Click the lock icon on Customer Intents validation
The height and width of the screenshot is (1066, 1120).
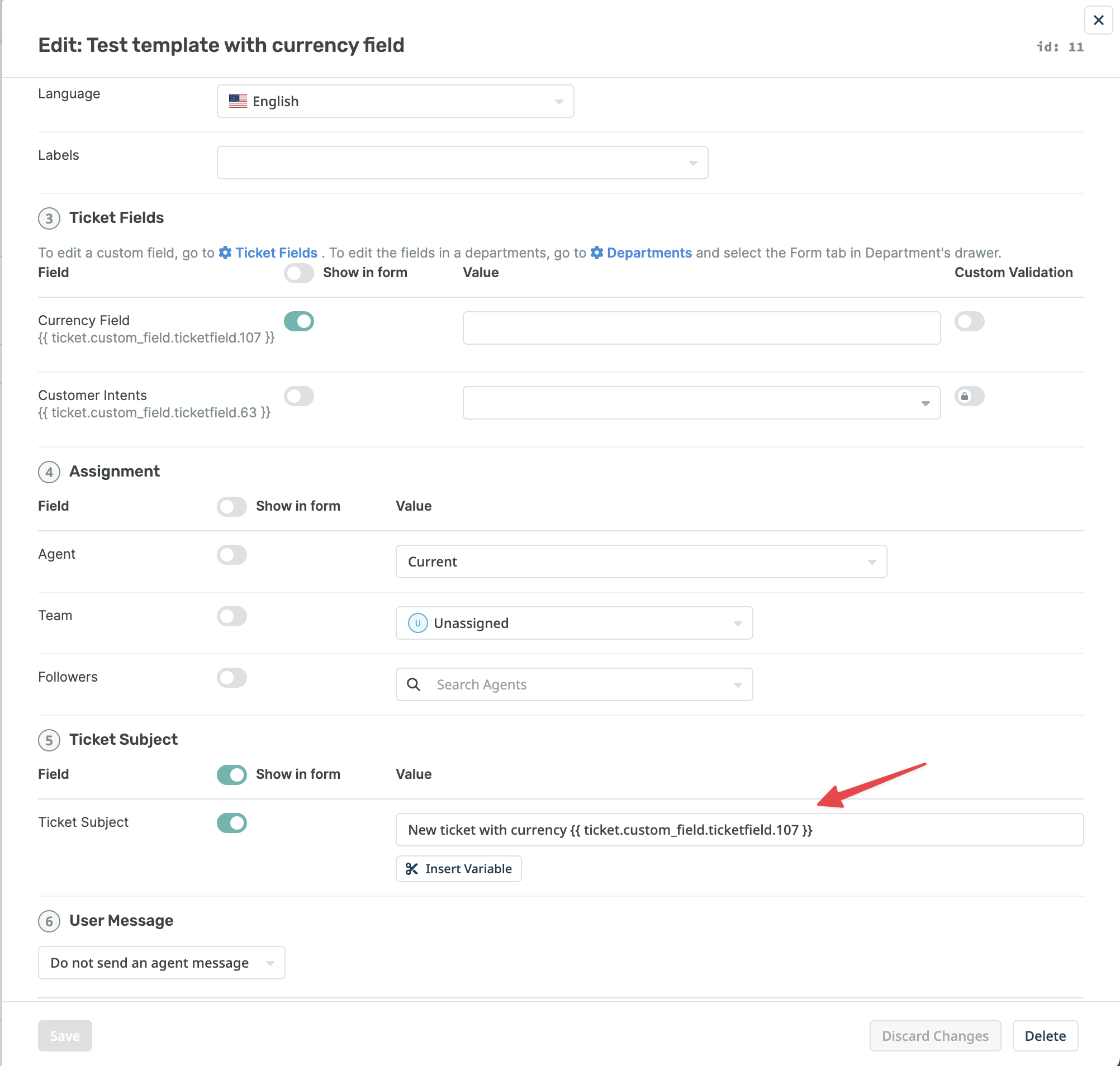pyautogui.click(x=965, y=396)
